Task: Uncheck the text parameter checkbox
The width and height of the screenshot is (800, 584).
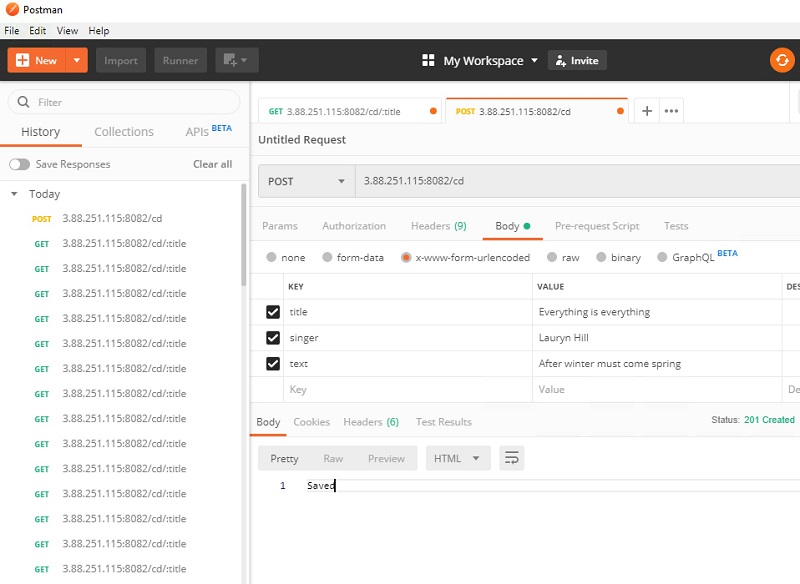Action: [273, 364]
